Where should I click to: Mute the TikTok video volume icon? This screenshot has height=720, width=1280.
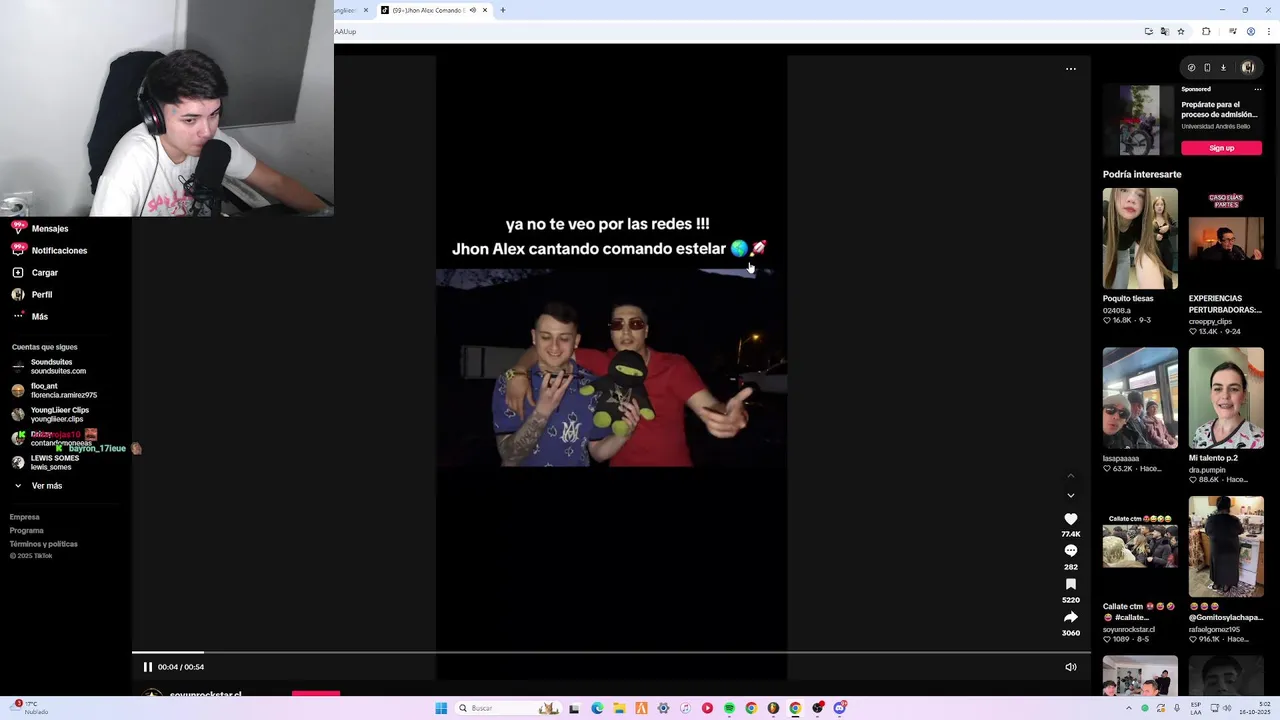click(1071, 667)
